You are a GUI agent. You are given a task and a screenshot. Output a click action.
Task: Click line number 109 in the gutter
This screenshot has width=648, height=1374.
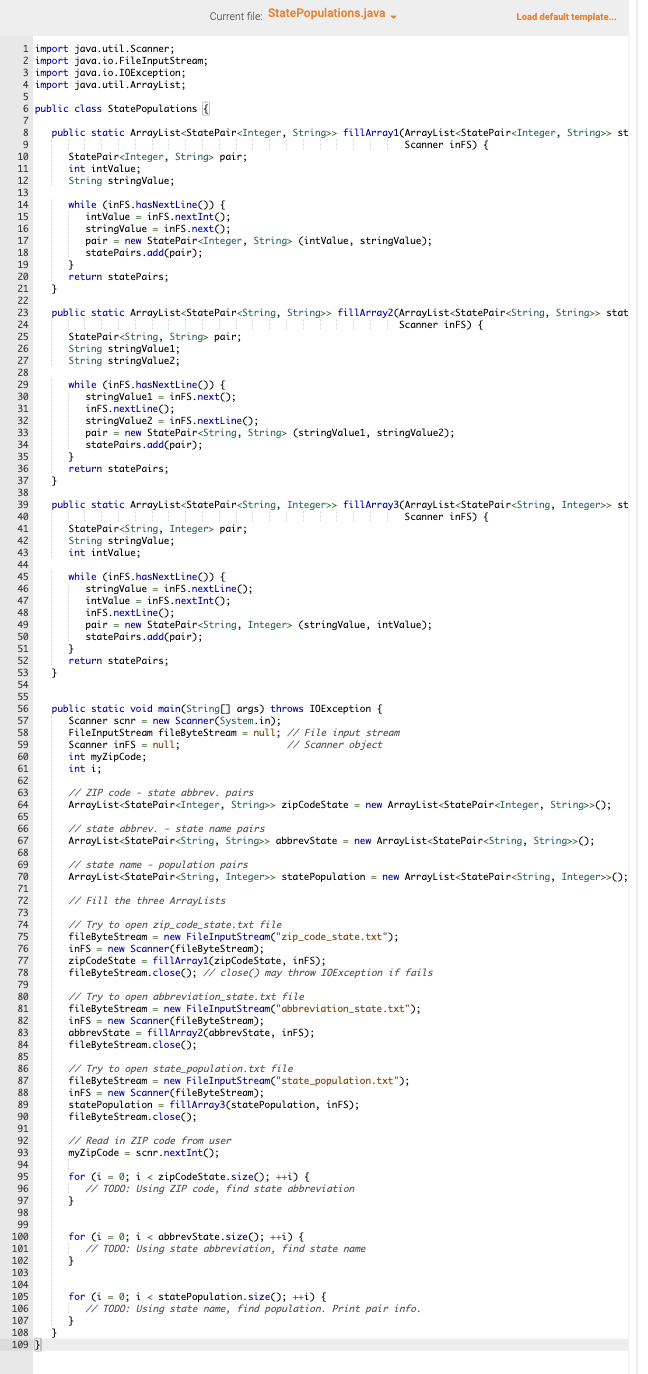click(19, 1345)
